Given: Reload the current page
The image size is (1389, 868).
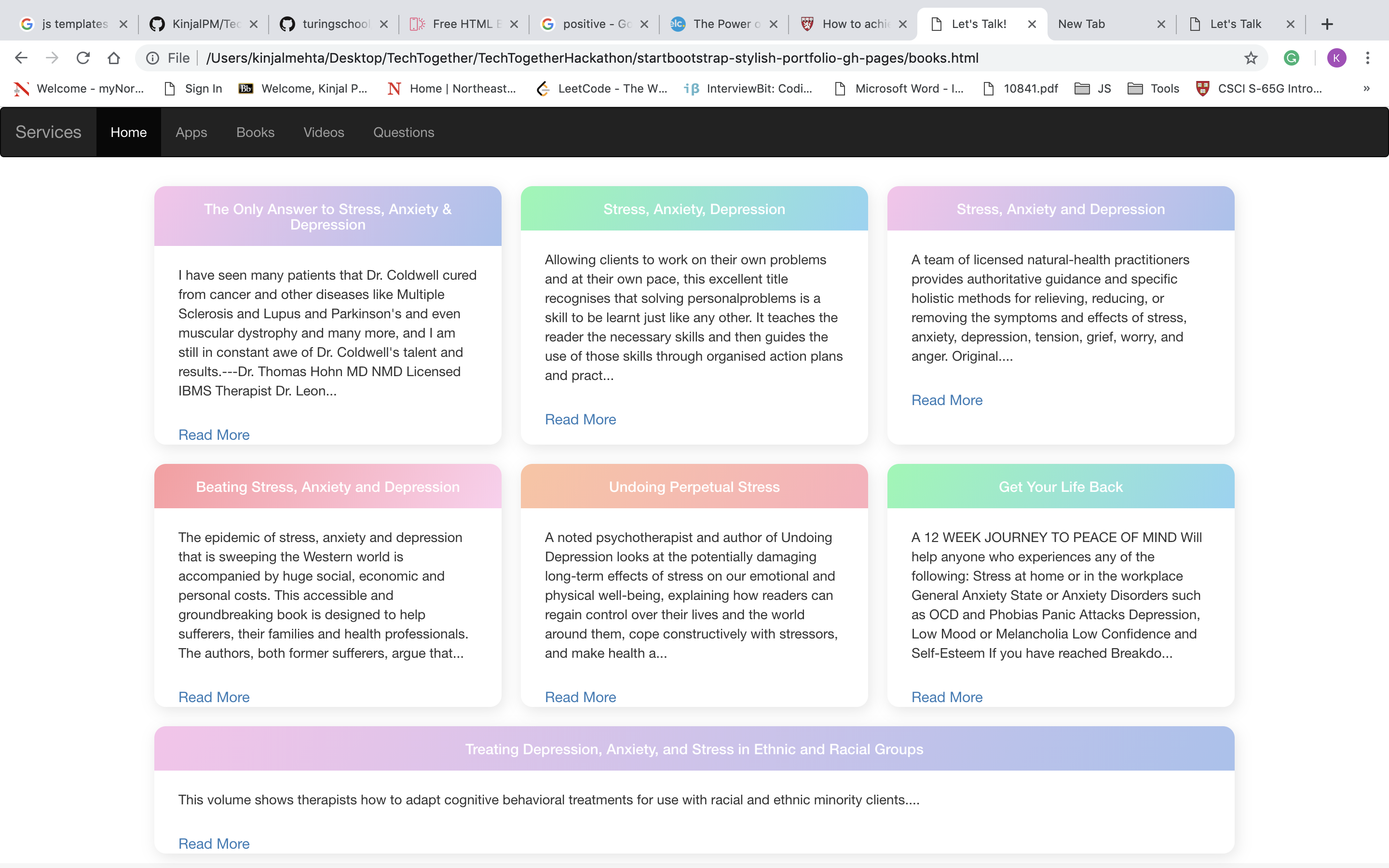Looking at the screenshot, I should (x=83, y=58).
